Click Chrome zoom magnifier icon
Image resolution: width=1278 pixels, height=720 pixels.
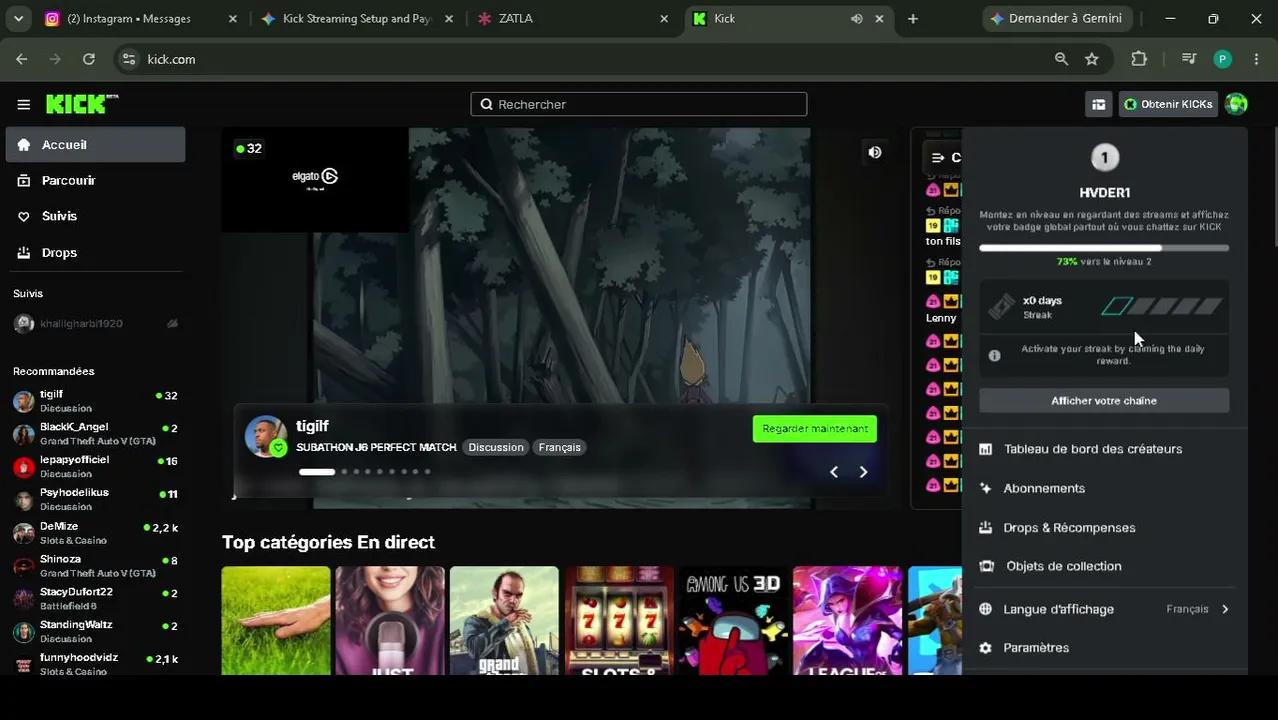(1061, 59)
